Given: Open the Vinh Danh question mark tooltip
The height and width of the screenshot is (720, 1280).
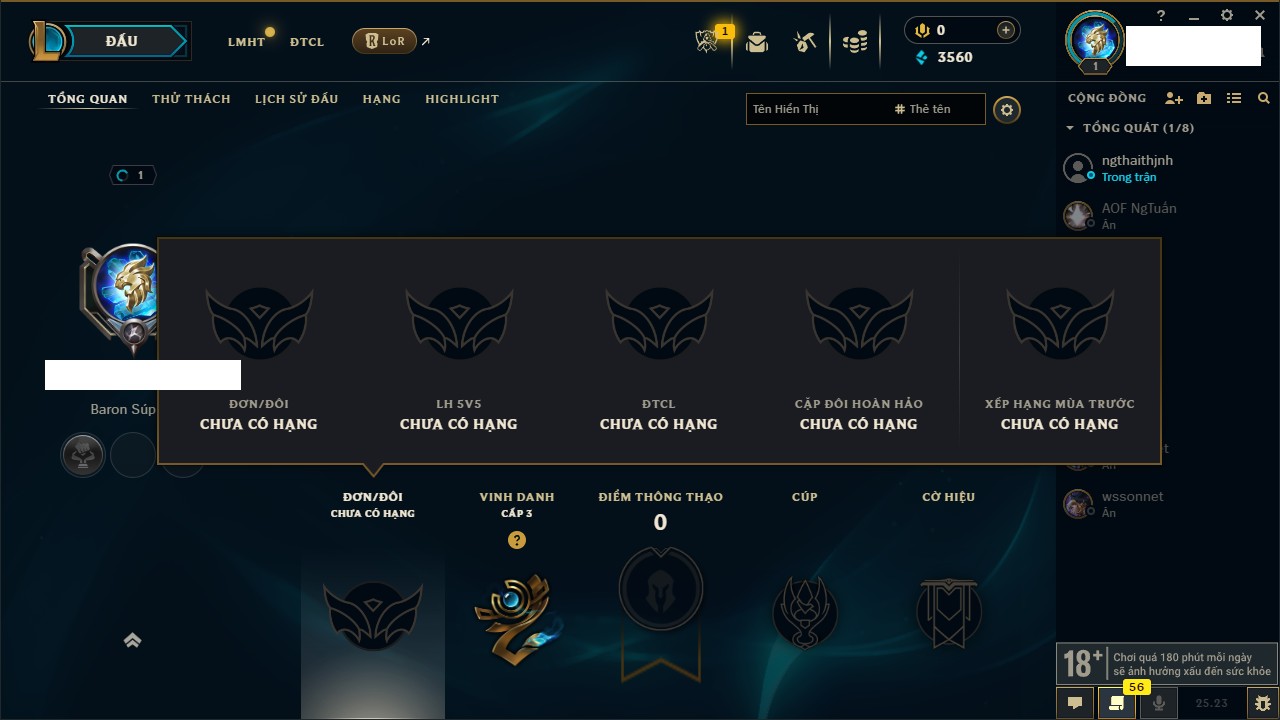Looking at the screenshot, I should click(517, 540).
